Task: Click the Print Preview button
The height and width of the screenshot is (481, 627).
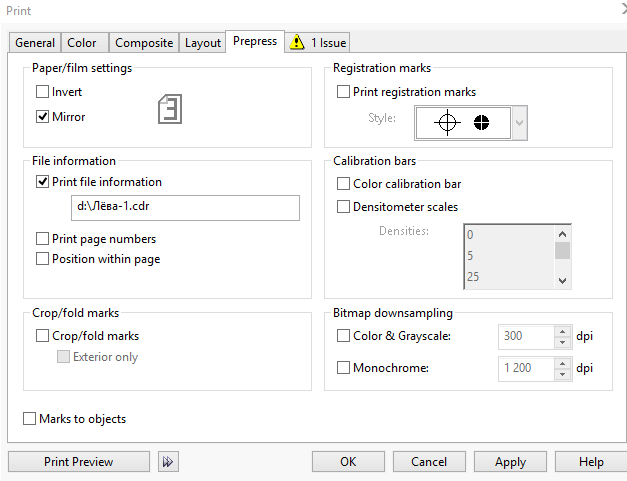Action: [x=79, y=462]
